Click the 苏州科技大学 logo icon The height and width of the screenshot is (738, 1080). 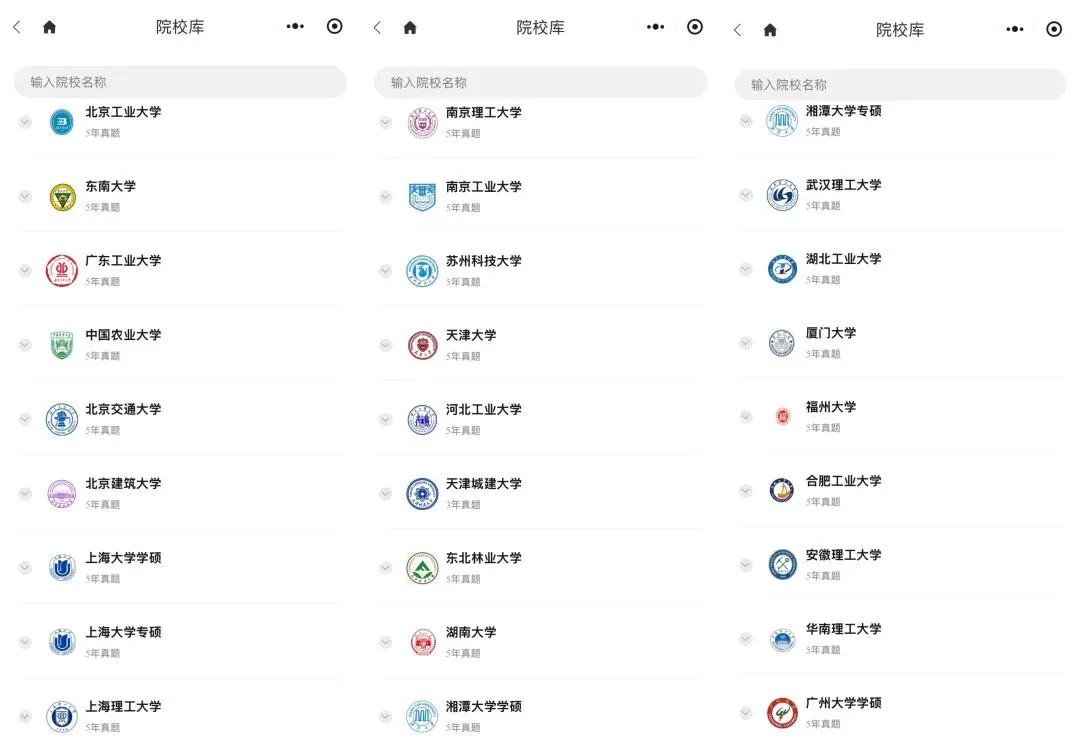[x=422, y=271]
